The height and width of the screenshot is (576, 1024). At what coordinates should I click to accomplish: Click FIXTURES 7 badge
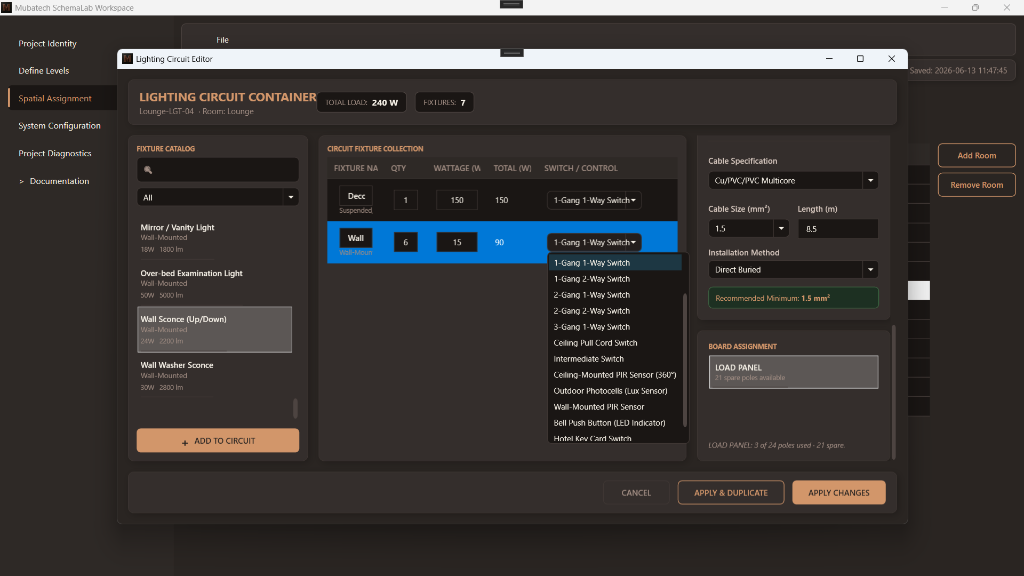pos(445,103)
